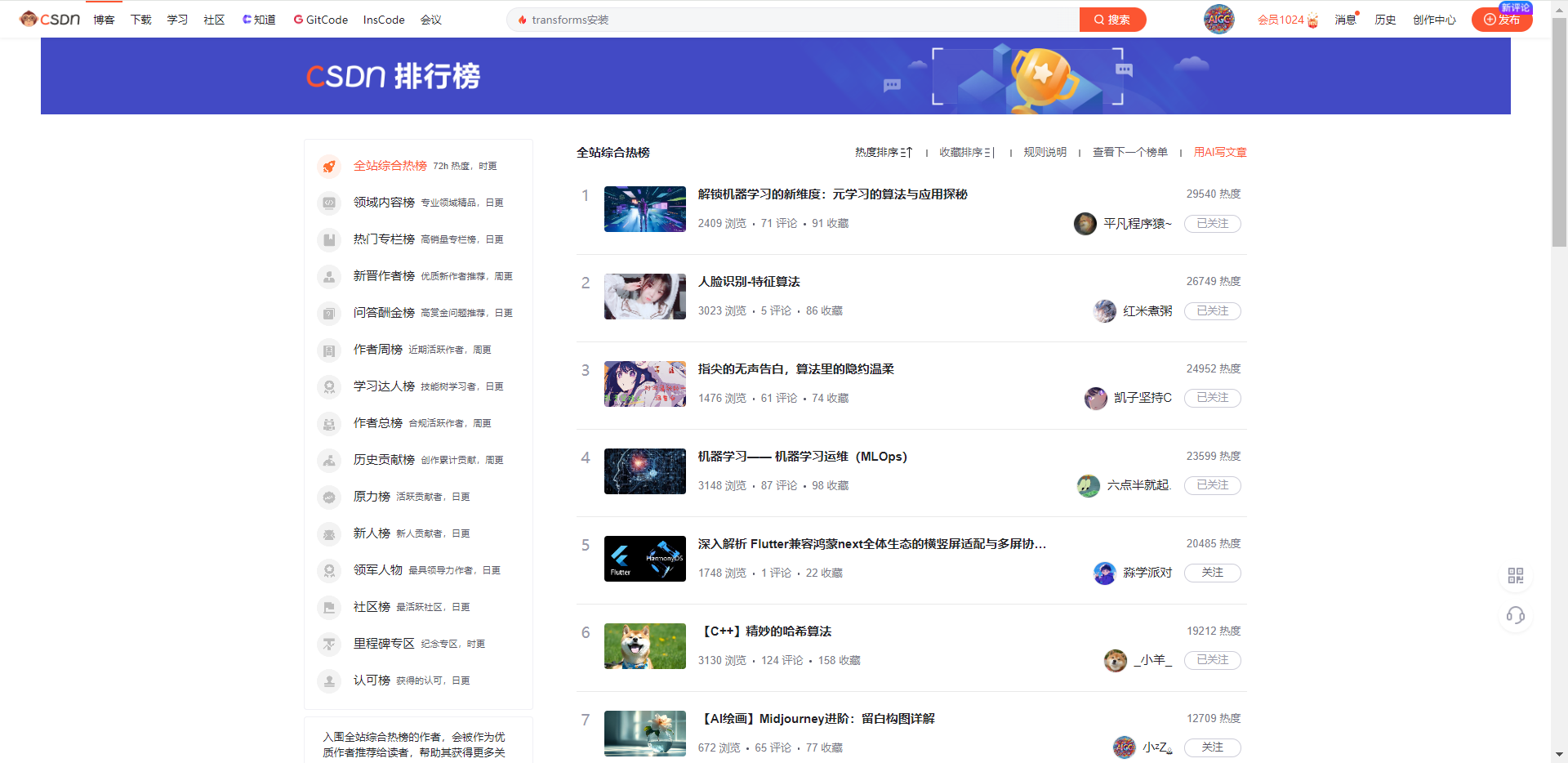Sort the list by 热度排序
Image resolution: width=1568 pixels, height=763 pixels.
[x=884, y=152]
